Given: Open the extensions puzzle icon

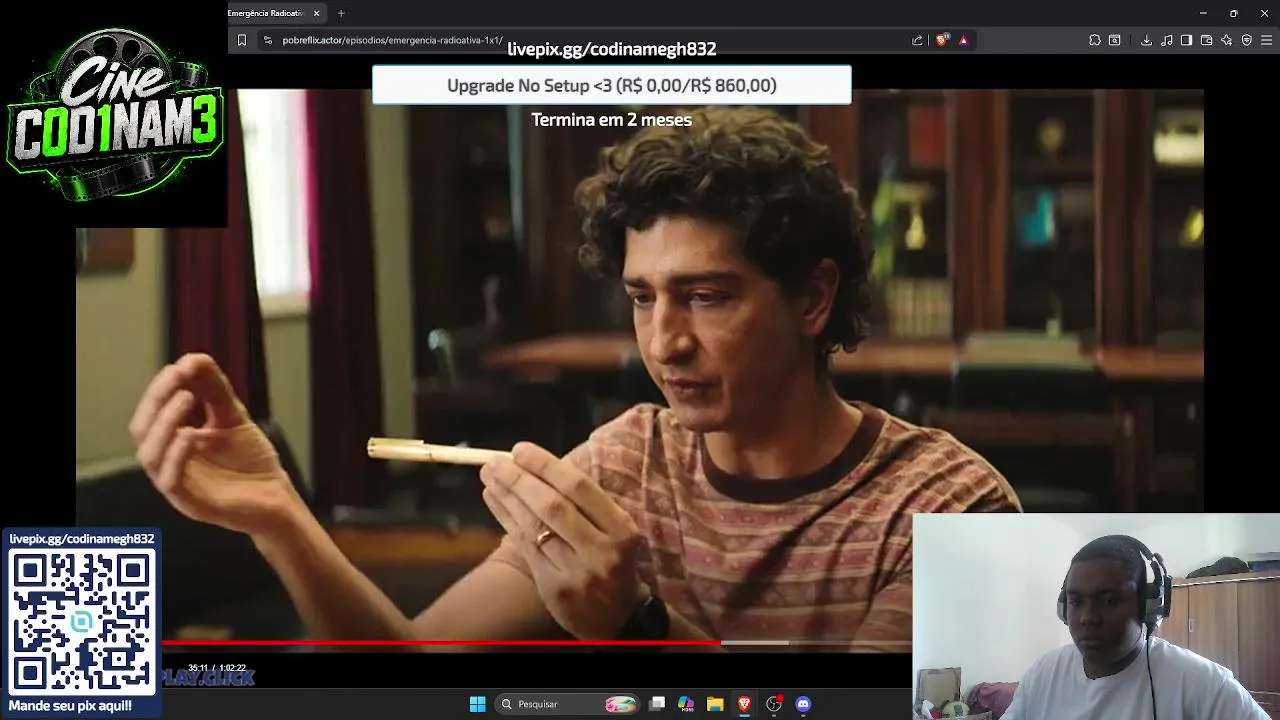Looking at the screenshot, I should (x=1095, y=40).
